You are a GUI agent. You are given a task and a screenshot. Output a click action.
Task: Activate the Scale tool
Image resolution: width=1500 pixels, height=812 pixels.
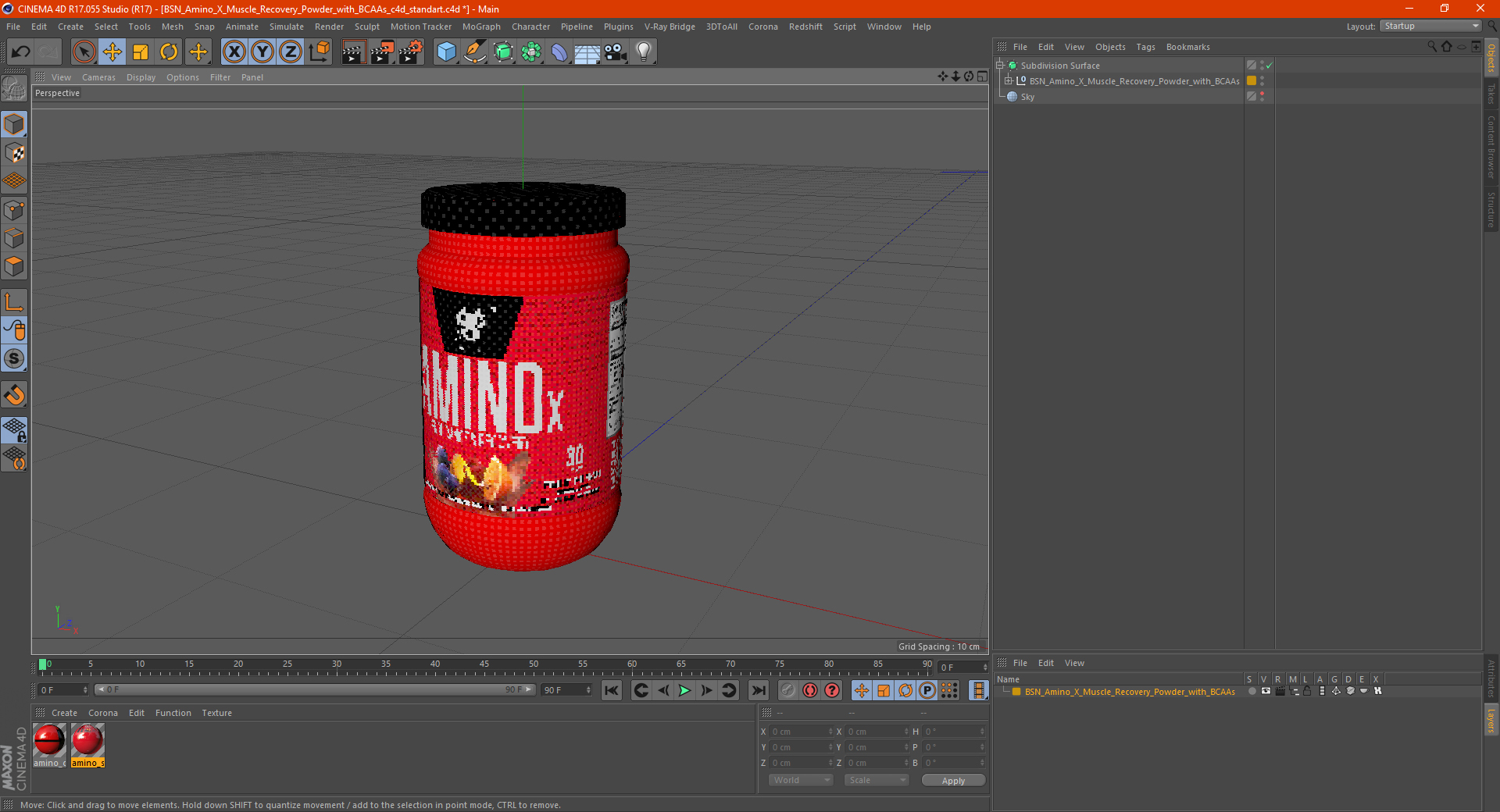pos(141,52)
